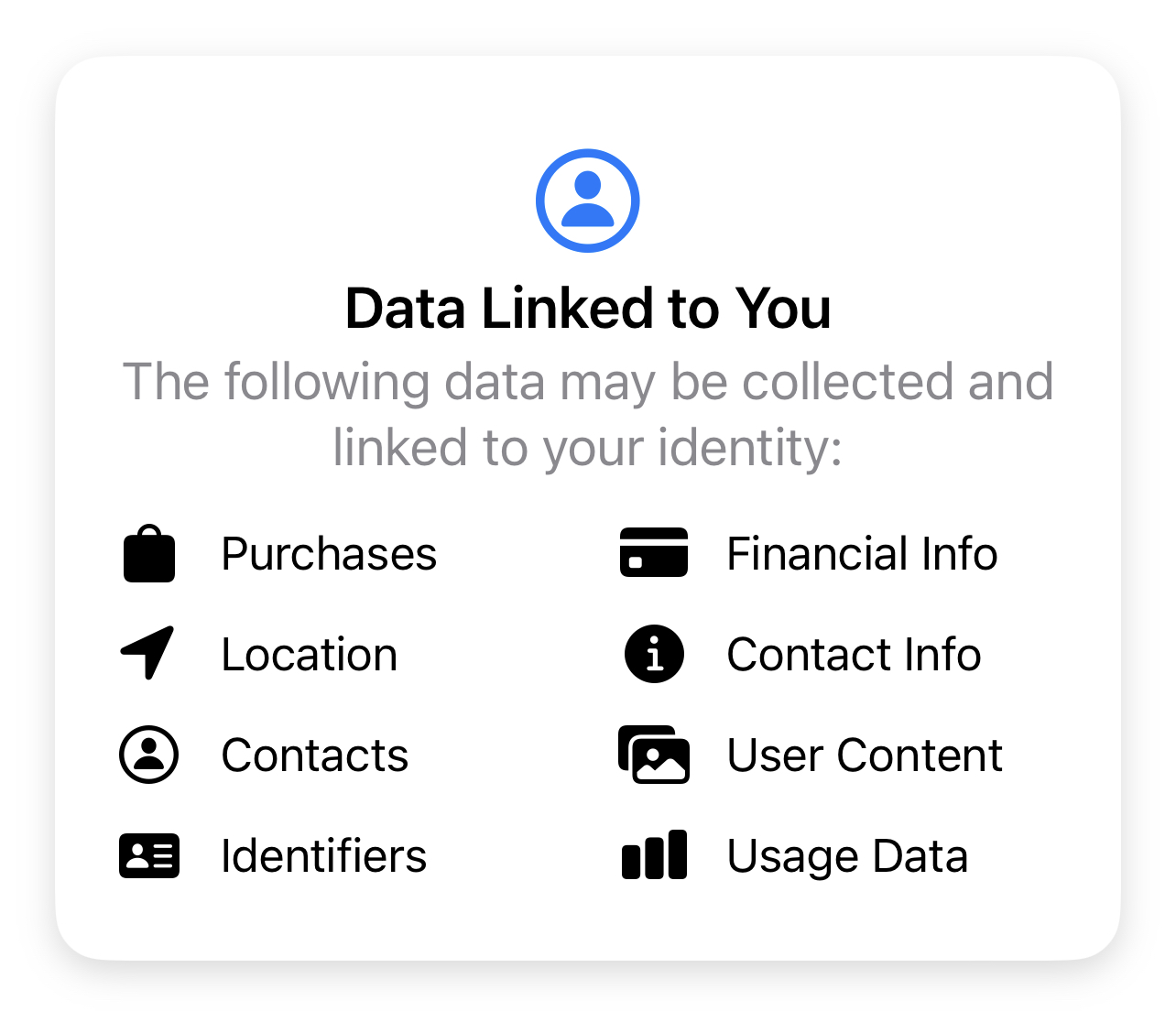The width and height of the screenshot is (1176, 1011).
Task: Select the Contacts person circle icon
Action: [x=148, y=755]
